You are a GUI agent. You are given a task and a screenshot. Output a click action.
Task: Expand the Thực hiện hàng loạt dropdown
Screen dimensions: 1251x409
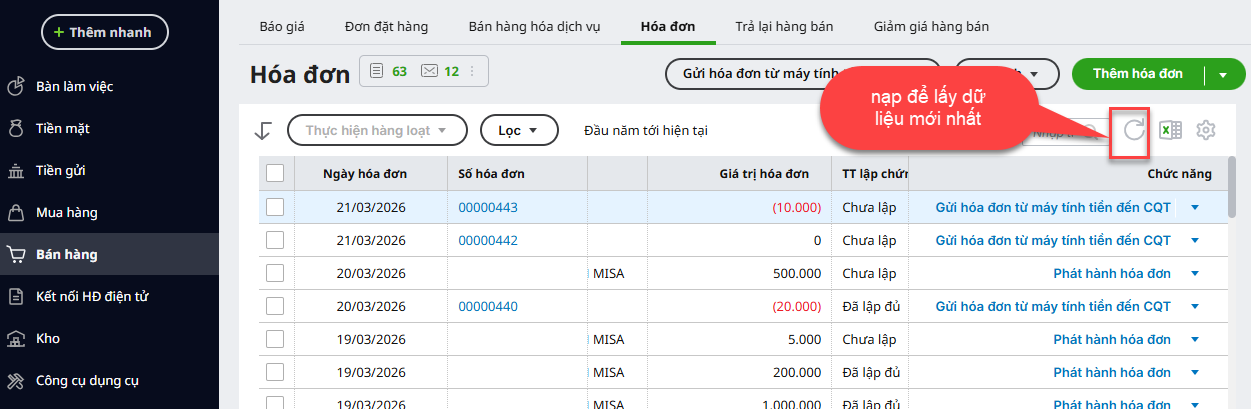click(377, 130)
